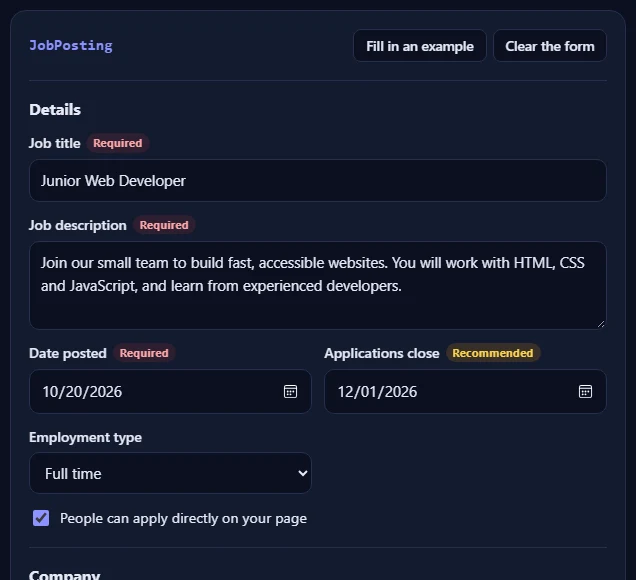Click the Clear the form button

click(550, 46)
